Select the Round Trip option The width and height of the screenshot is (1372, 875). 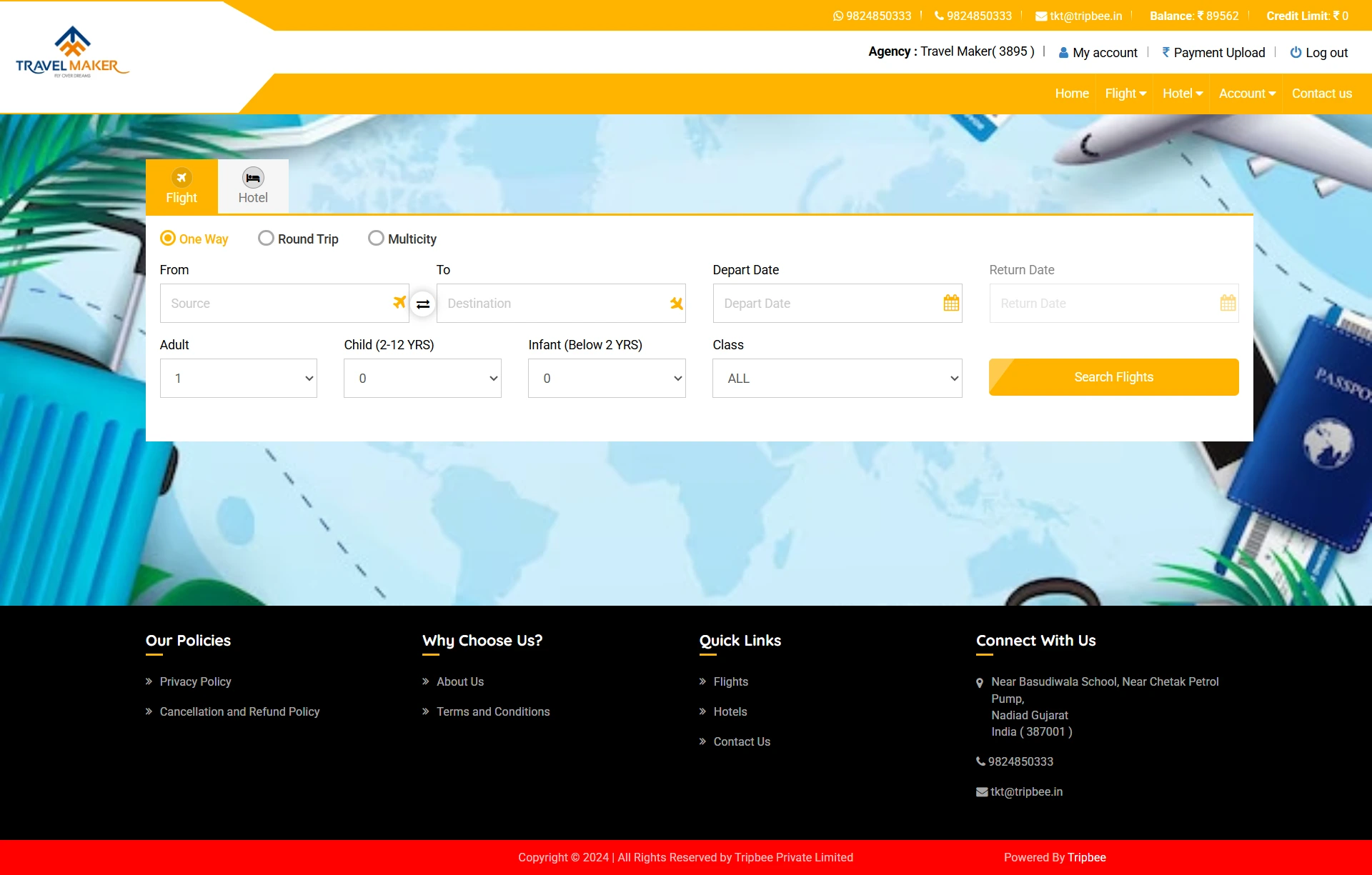pos(266,239)
